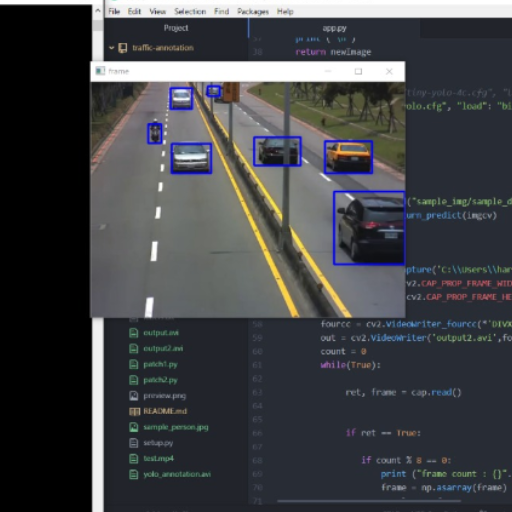Click the frame window app icon
This screenshot has height=512, width=512.
click(100, 71)
